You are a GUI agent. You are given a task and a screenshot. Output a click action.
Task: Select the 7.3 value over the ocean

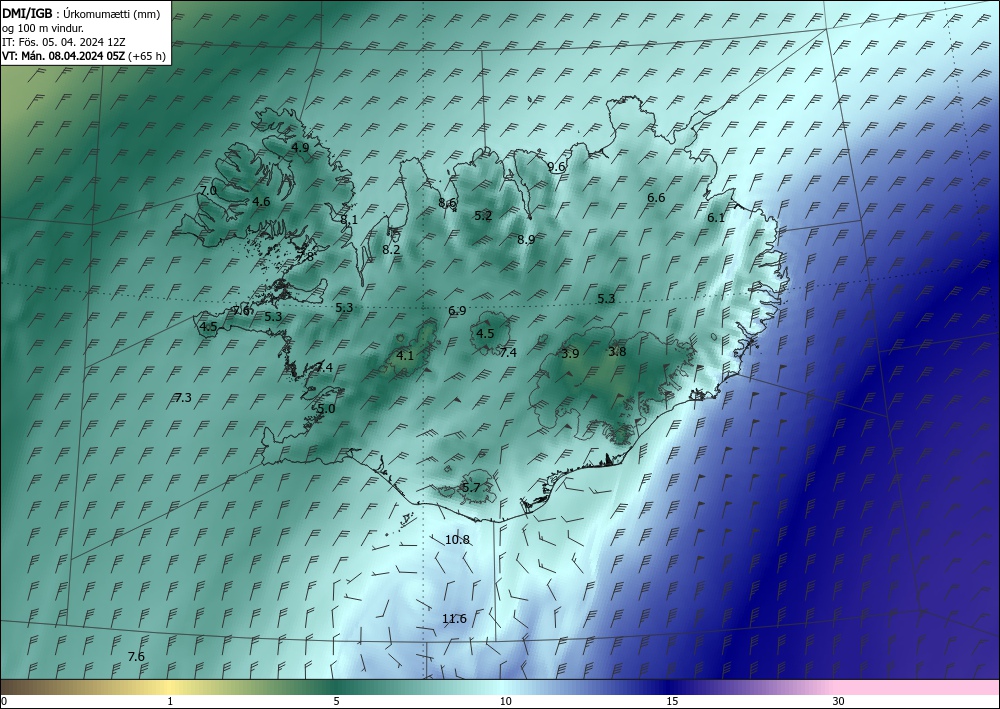tap(183, 398)
